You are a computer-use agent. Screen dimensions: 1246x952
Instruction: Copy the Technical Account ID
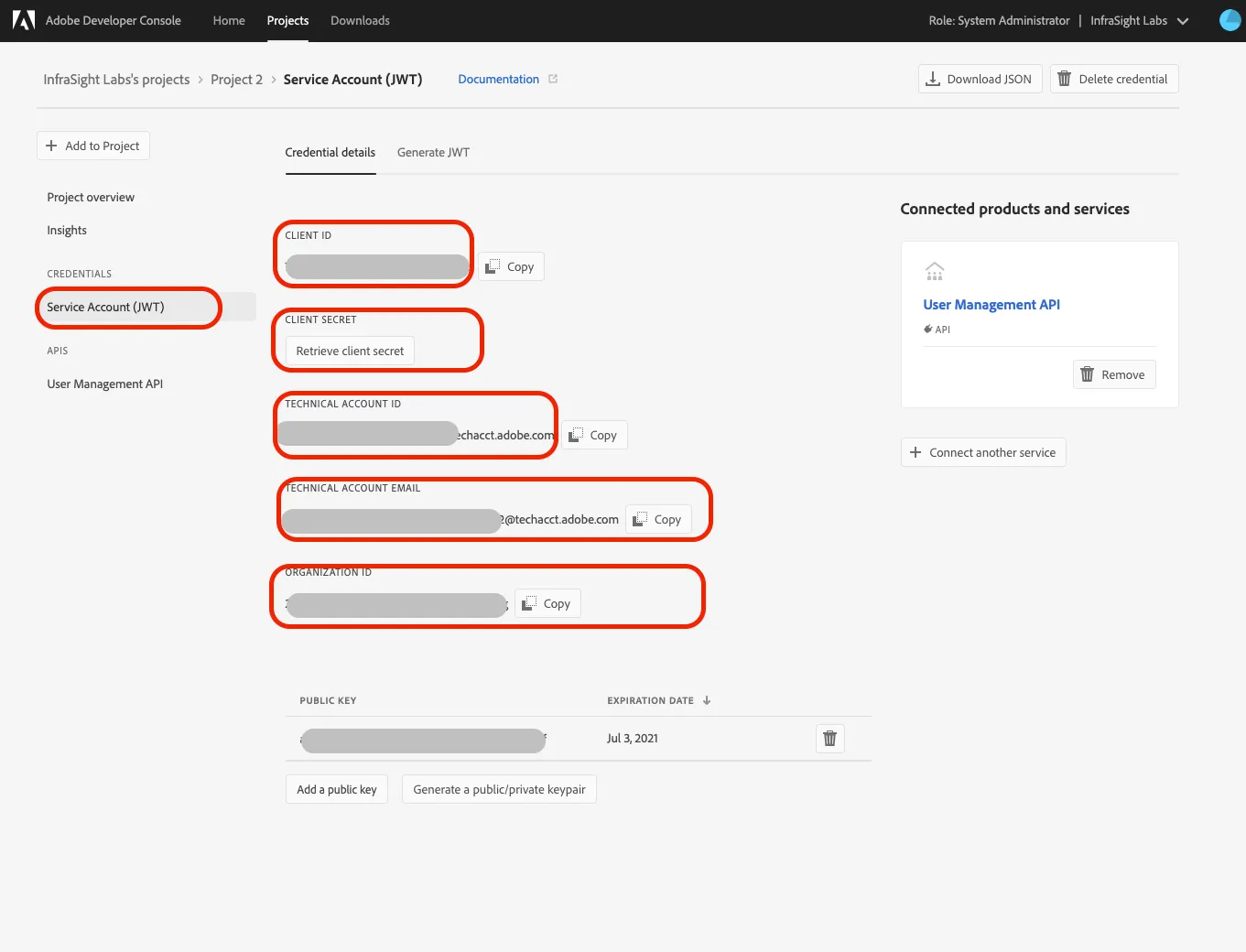point(594,435)
